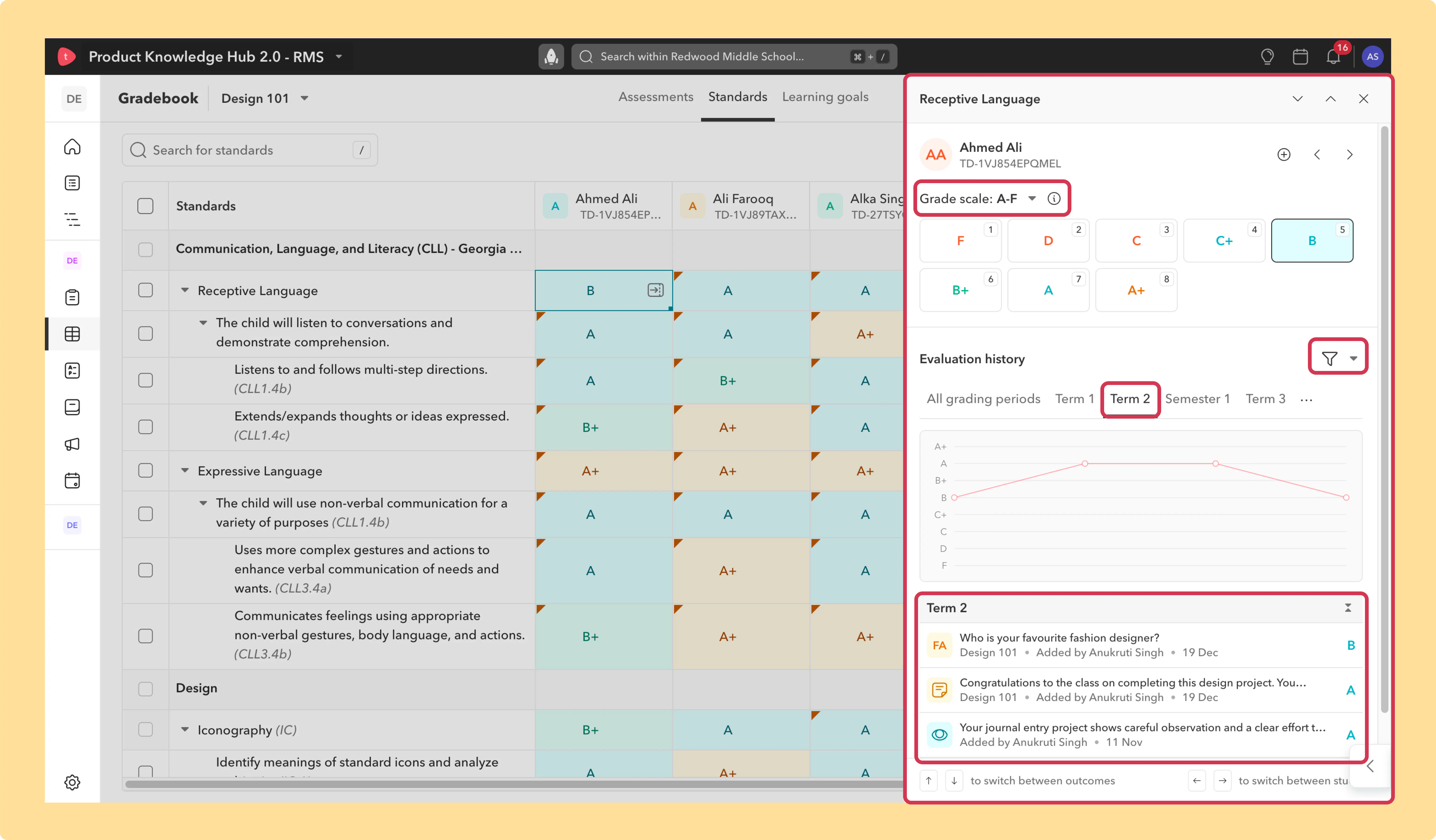This screenshot has height=840, width=1436.
Task: Toggle the select-all Standards header checkbox
Action: (x=145, y=206)
